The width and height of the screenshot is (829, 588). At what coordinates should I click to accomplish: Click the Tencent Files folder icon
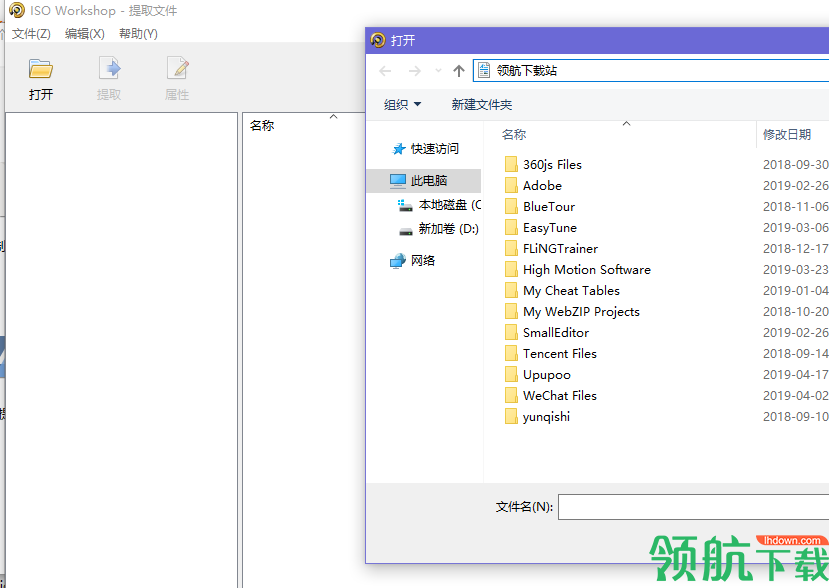[511, 354]
